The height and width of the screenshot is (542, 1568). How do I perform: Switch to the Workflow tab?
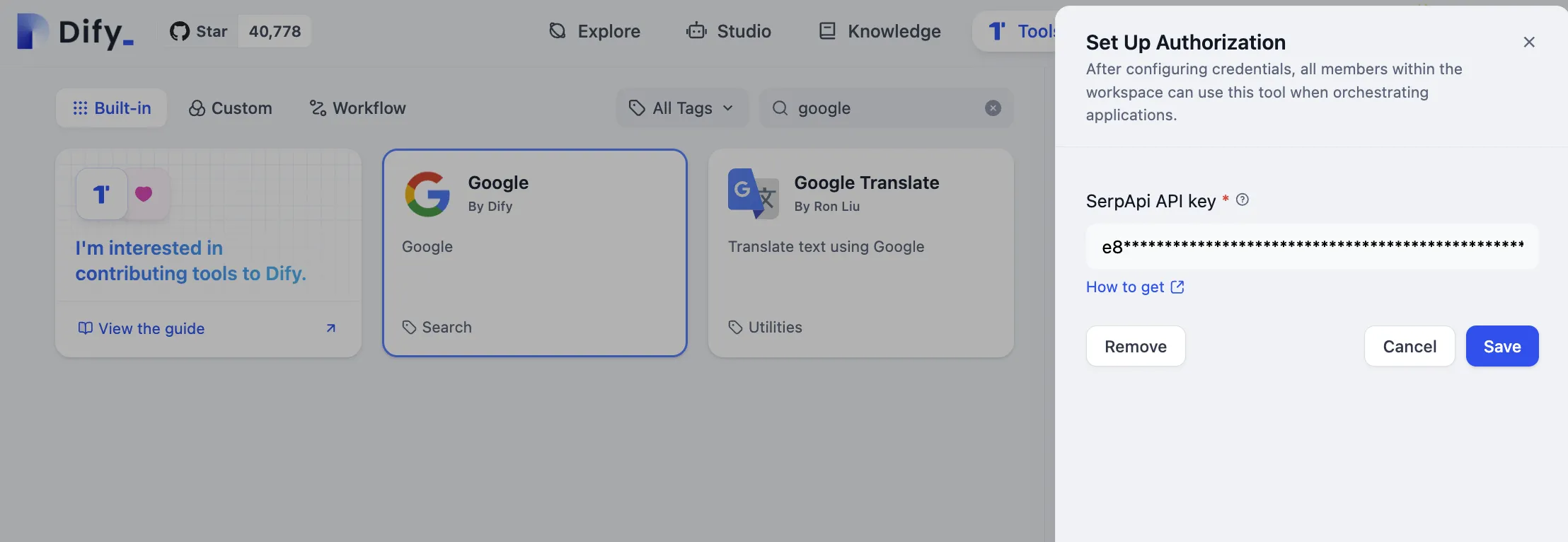[357, 108]
